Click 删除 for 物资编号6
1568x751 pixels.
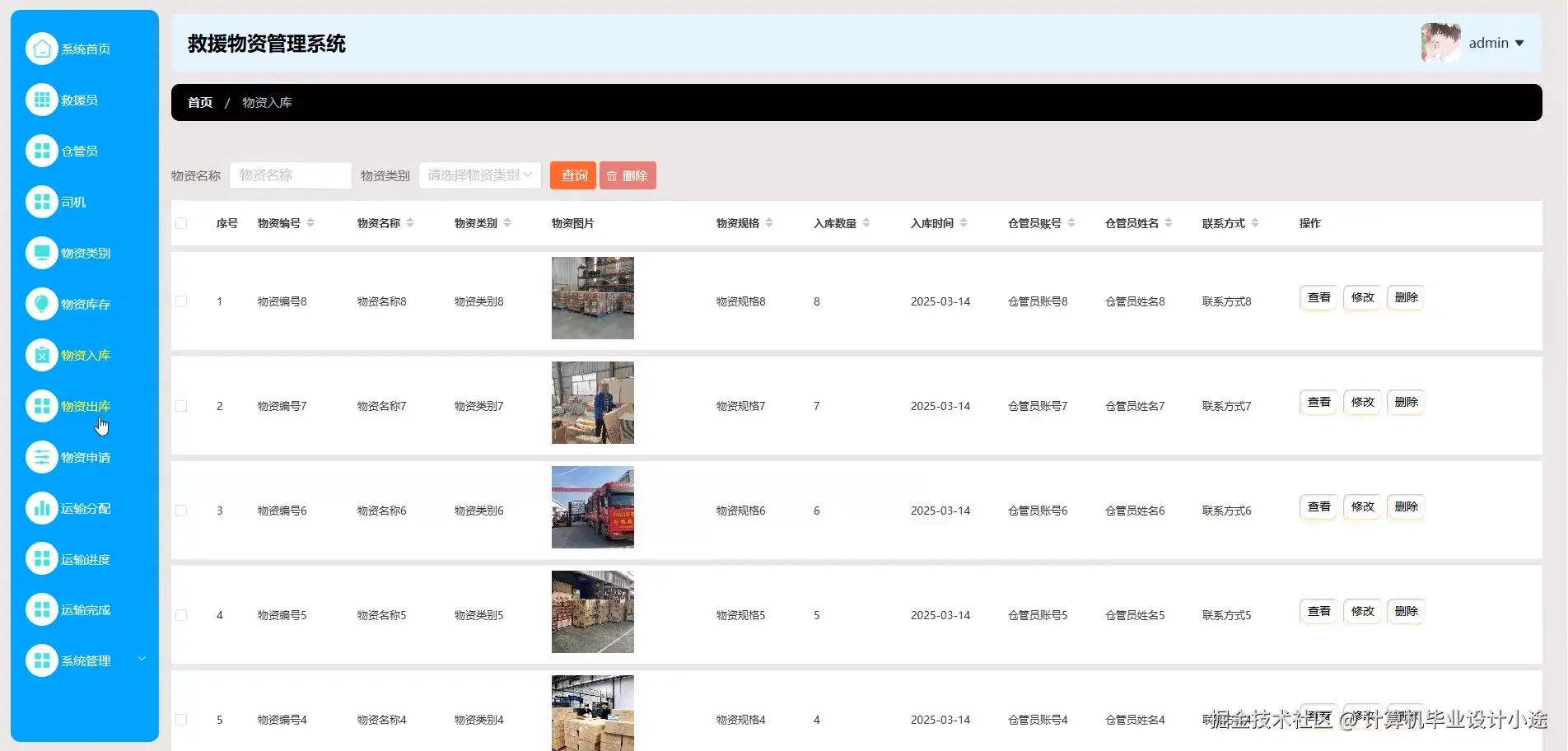tap(1407, 506)
